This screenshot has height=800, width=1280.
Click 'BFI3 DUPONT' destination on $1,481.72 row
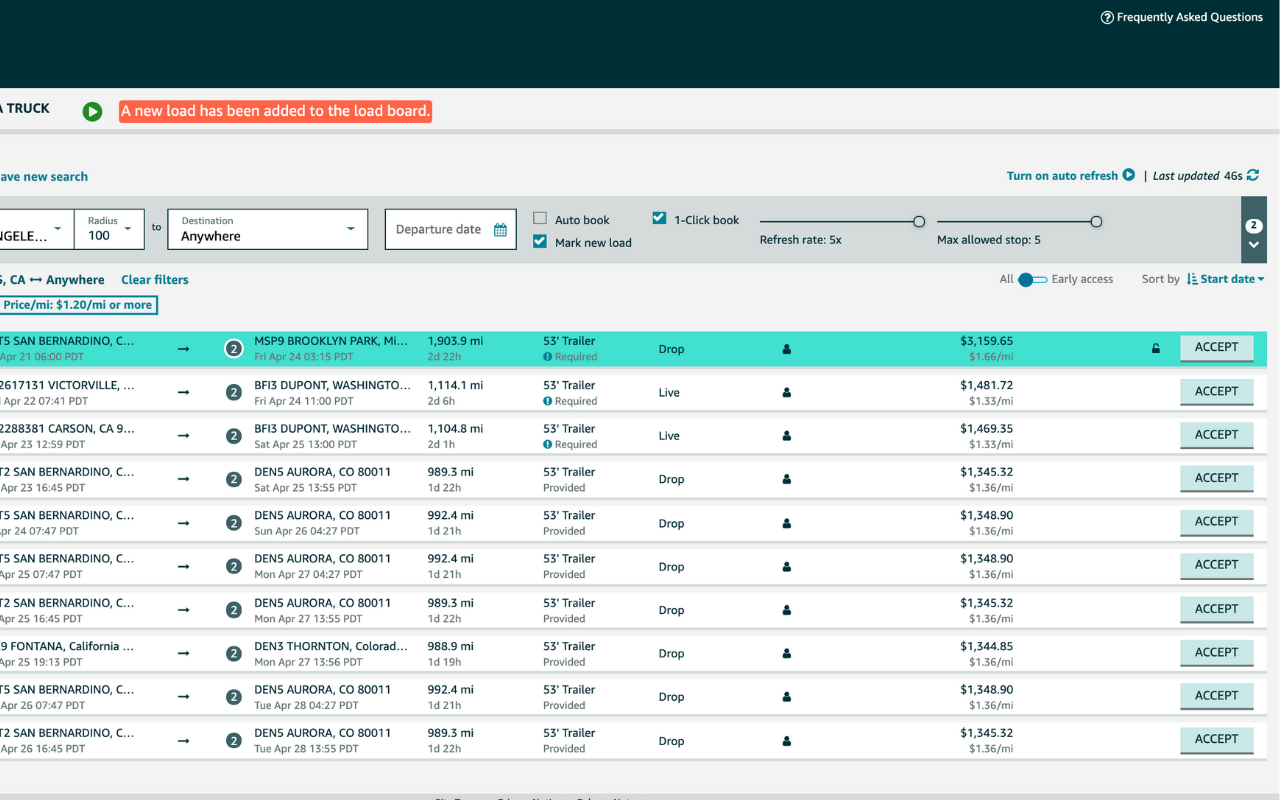332,385
